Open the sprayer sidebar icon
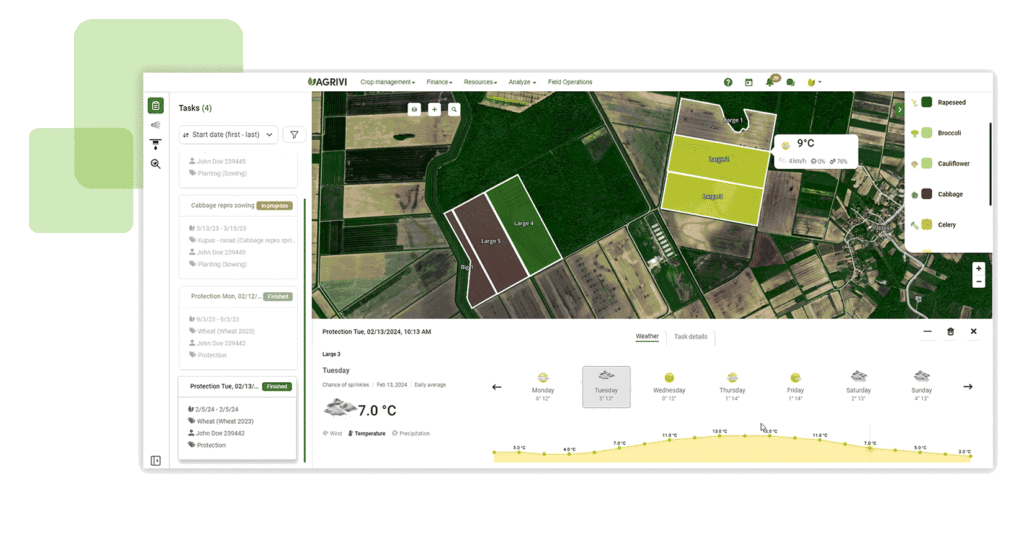 155,144
